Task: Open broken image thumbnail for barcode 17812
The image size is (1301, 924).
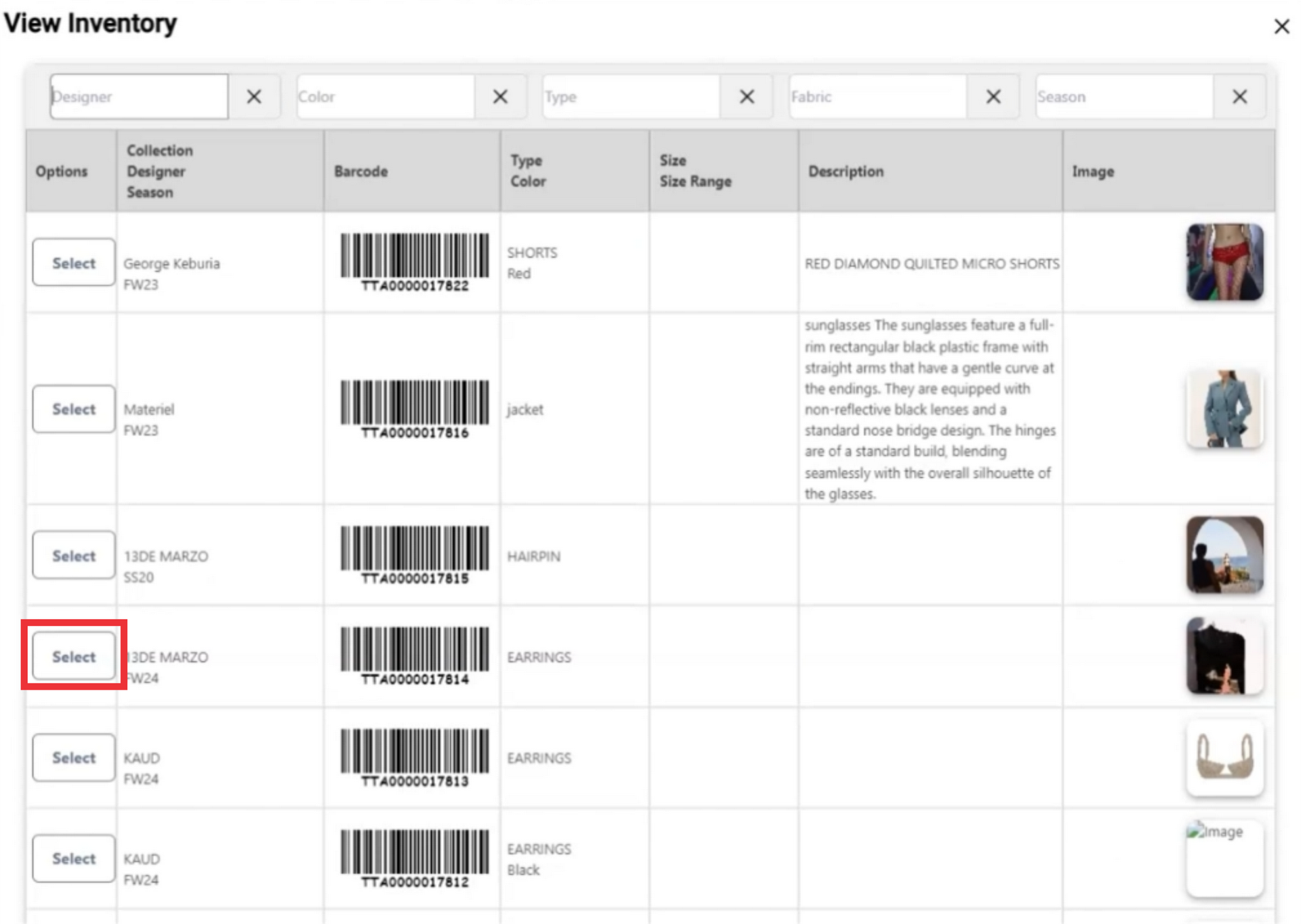Action: 1224,858
